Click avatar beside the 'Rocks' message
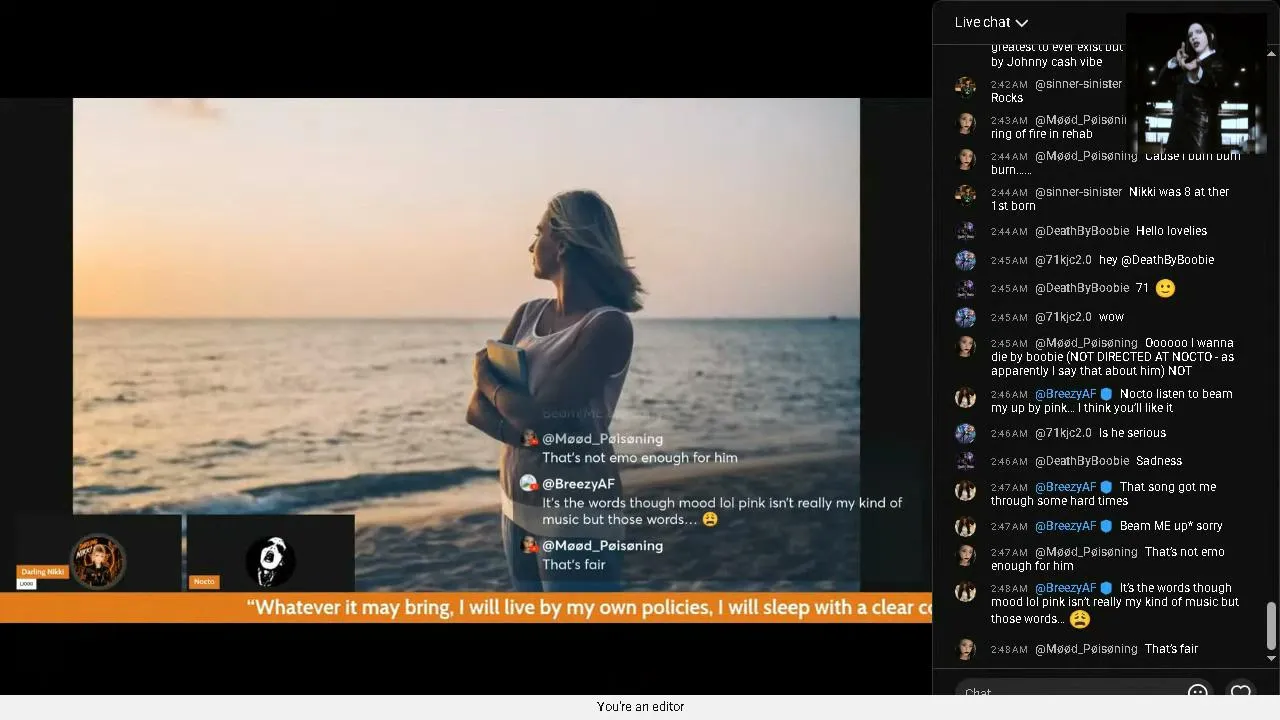 (x=965, y=87)
